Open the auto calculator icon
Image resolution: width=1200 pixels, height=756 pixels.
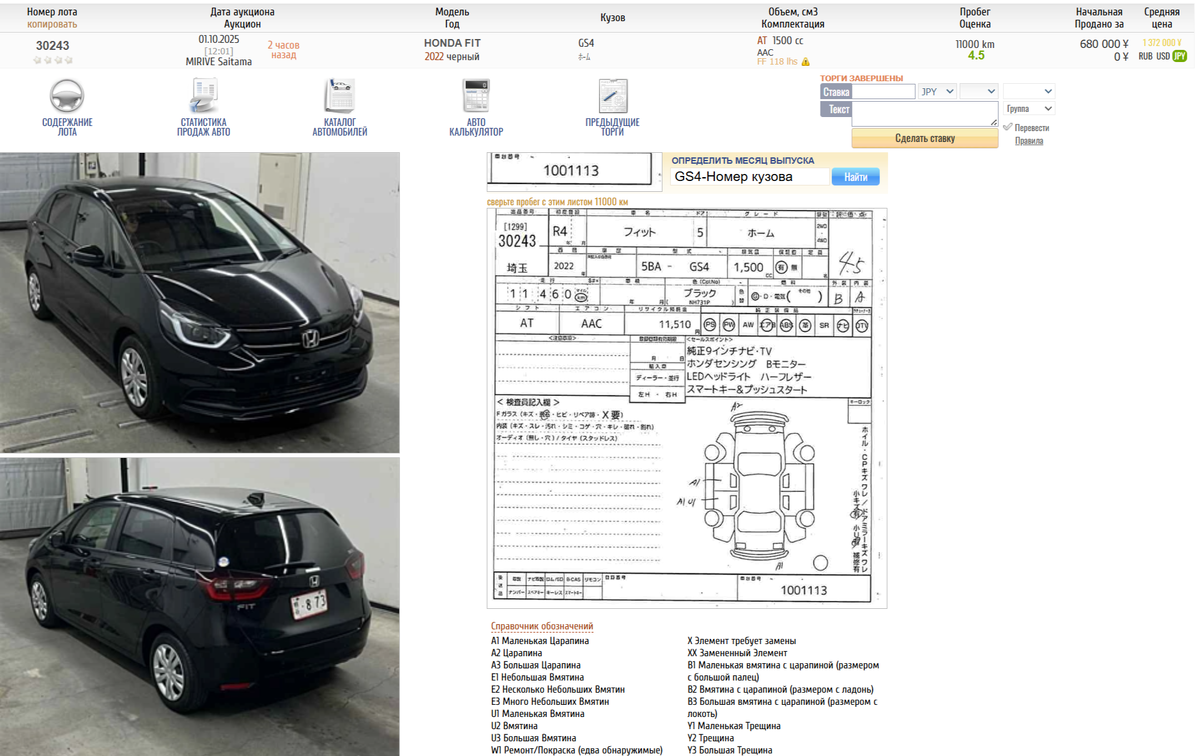pyautogui.click(x=475, y=96)
